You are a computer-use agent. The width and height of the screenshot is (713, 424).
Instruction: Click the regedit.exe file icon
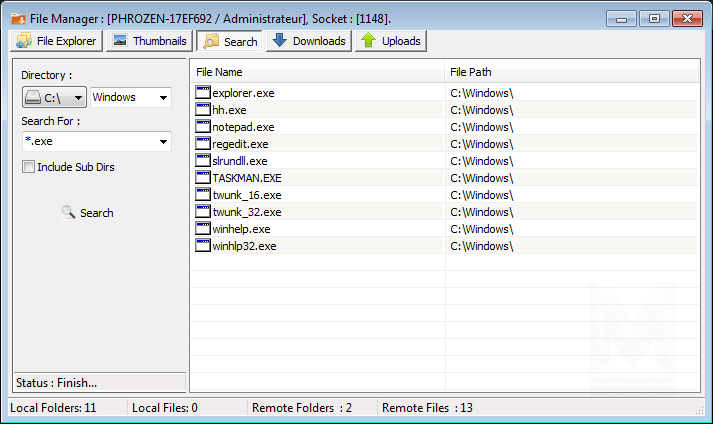tap(203, 144)
